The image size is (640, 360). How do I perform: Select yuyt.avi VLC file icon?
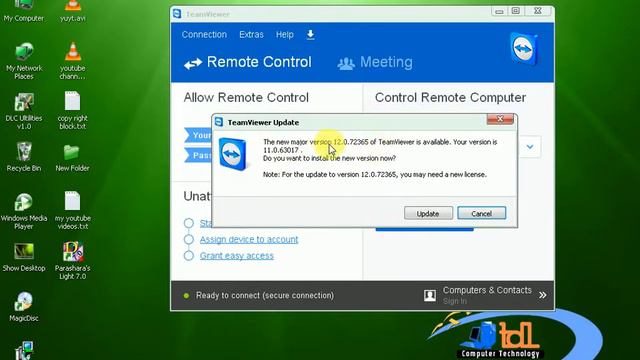point(73,11)
